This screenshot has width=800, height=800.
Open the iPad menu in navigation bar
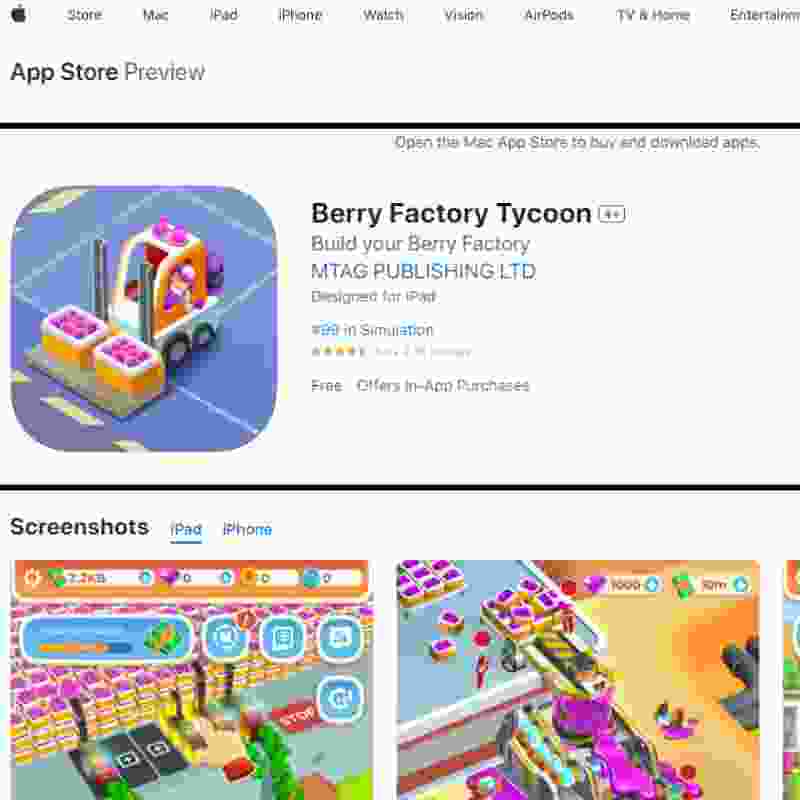[223, 15]
